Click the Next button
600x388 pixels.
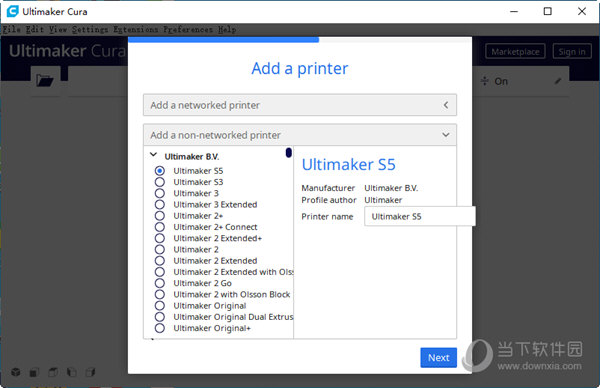coord(439,357)
